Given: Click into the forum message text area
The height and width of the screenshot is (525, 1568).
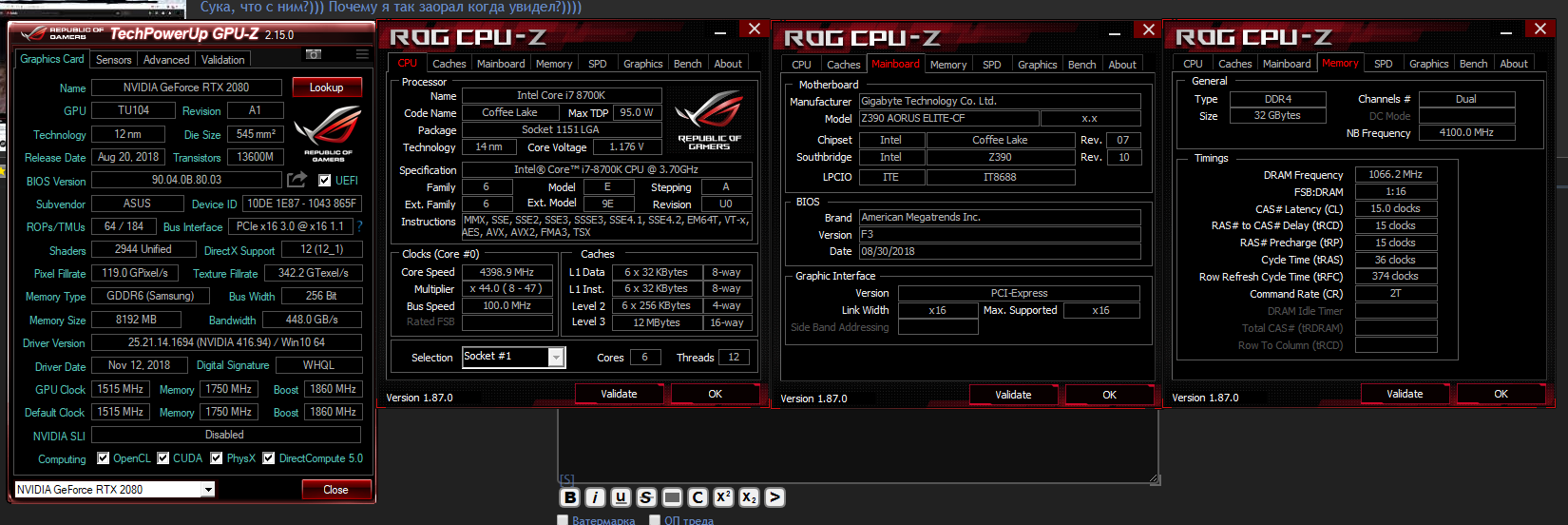Looking at the screenshot, I should (x=858, y=447).
